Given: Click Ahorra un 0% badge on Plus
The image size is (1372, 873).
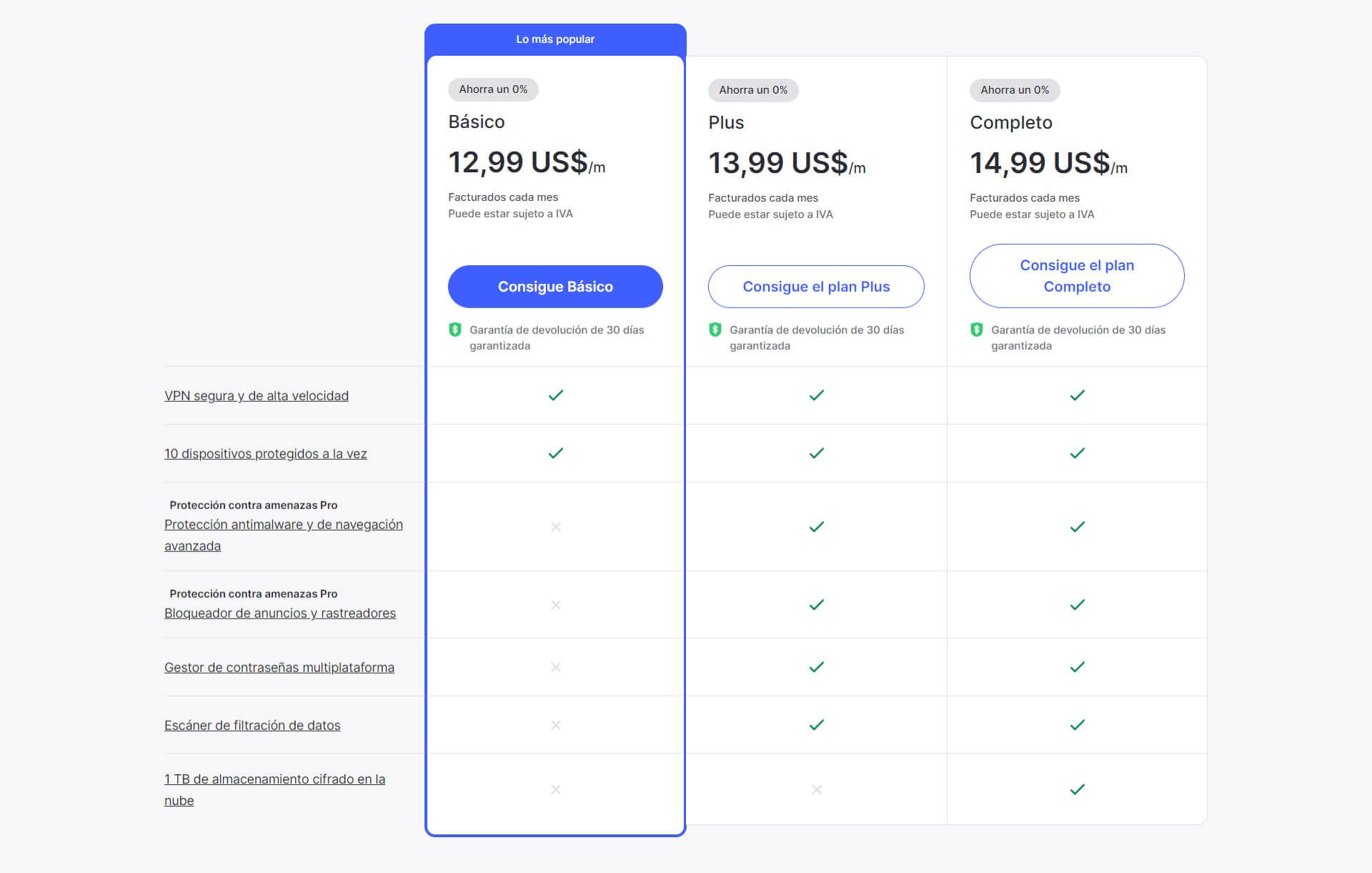Looking at the screenshot, I should pyautogui.click(x=753, y=90).
